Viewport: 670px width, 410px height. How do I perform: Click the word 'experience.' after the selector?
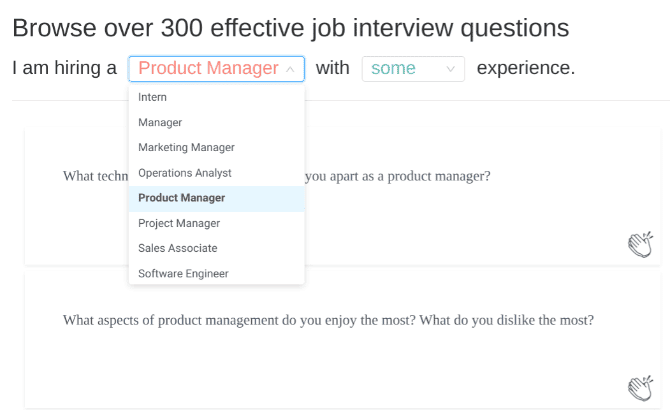coord(526,68)
